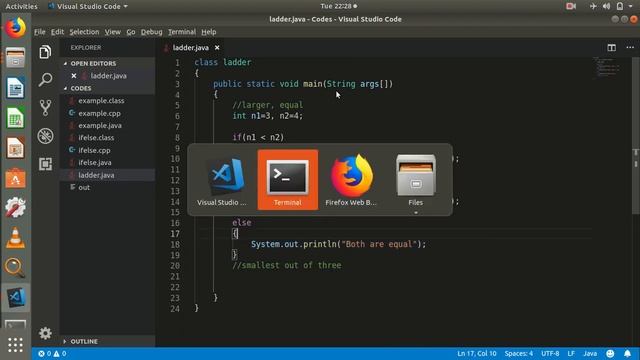The image size is (640, 360).
Task: Open the Debug view in activity bar
Action: 45,136
